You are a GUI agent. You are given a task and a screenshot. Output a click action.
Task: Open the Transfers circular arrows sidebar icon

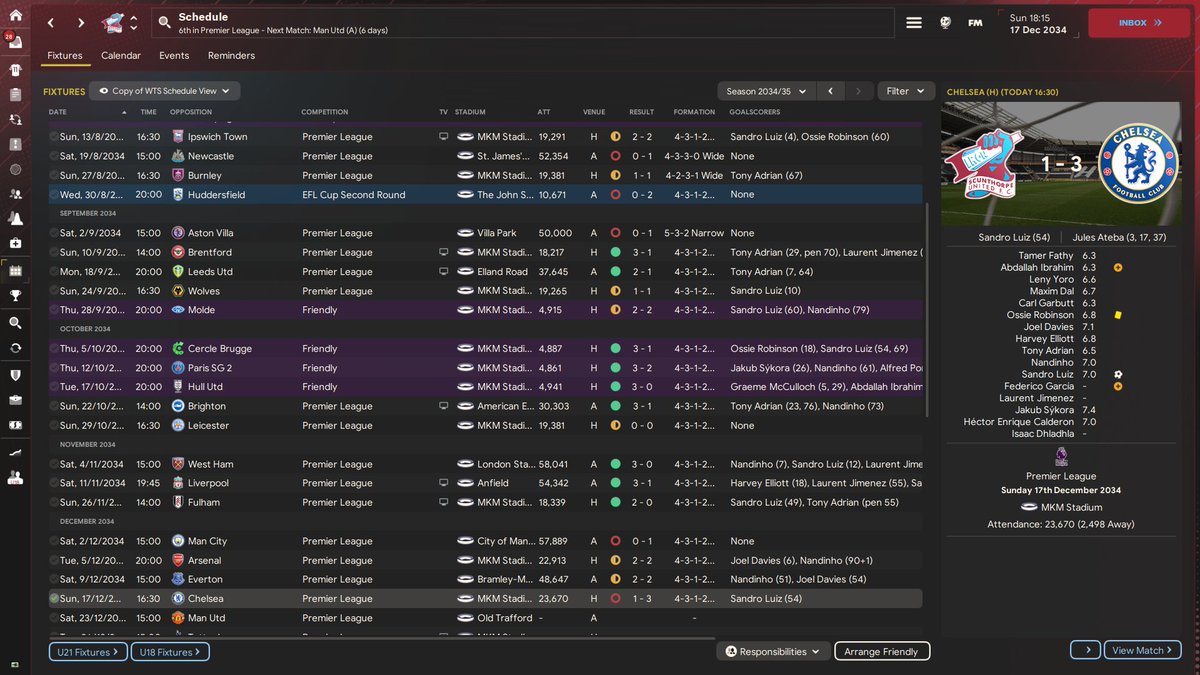pos(15,348)
